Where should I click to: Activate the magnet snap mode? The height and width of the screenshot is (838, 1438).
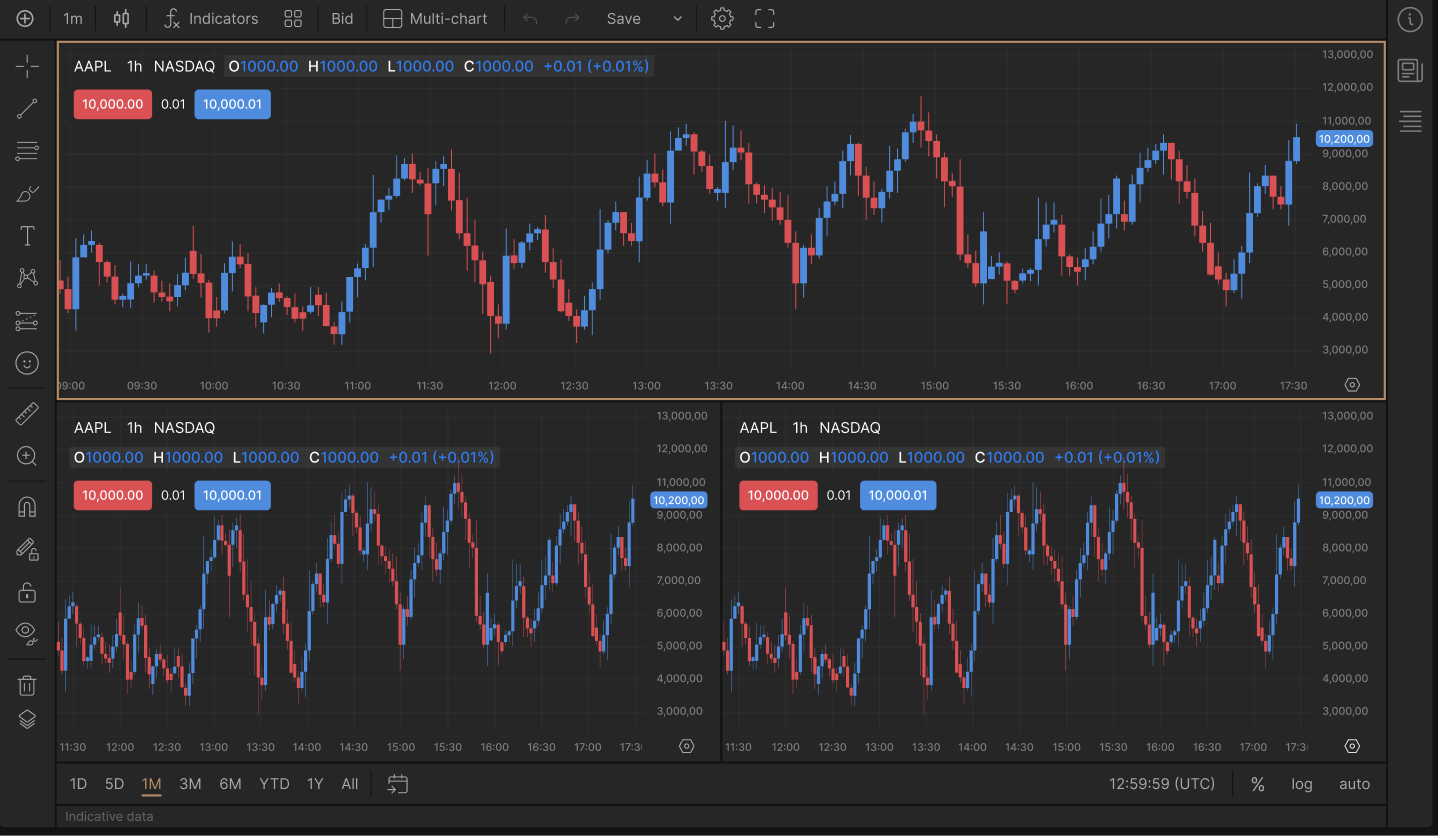pyautogui.click(x=27, y=507)
